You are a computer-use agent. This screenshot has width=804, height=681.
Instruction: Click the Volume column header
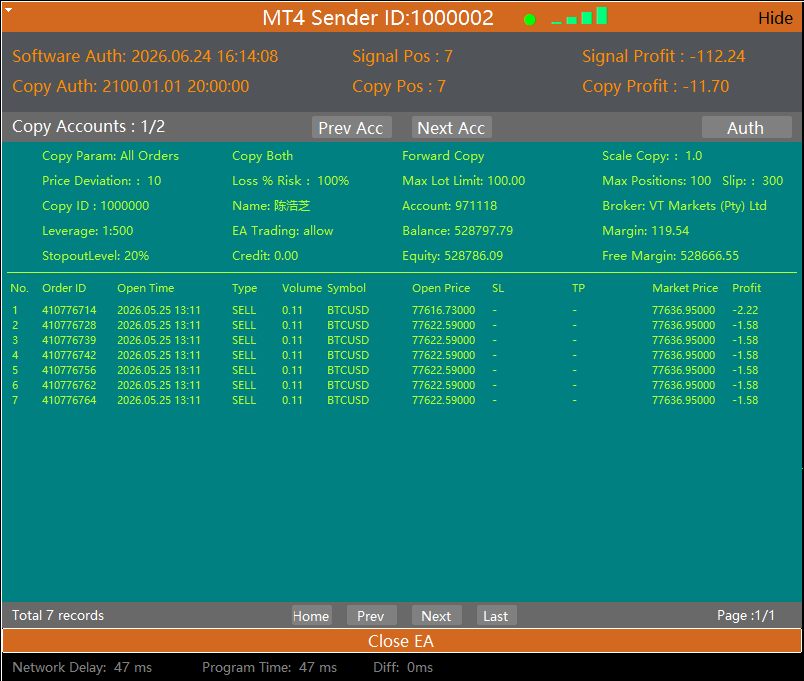[302, 288]
